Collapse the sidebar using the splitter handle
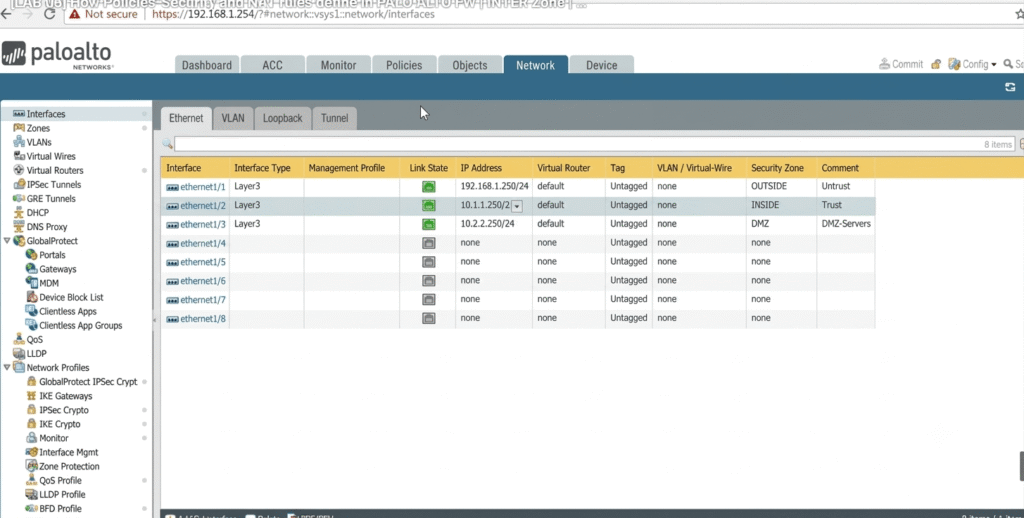The image size is (1024, 518). pos(155,320)
